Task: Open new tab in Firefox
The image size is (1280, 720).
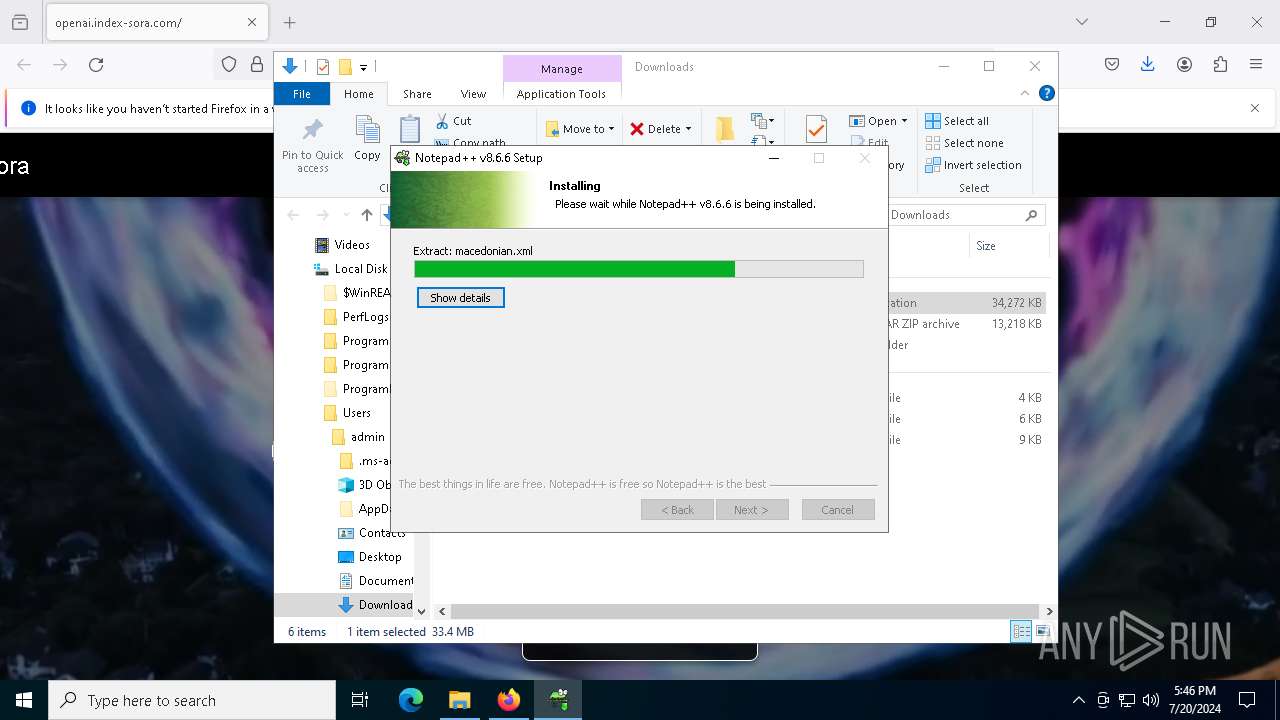Action: (x=289, y=22)
